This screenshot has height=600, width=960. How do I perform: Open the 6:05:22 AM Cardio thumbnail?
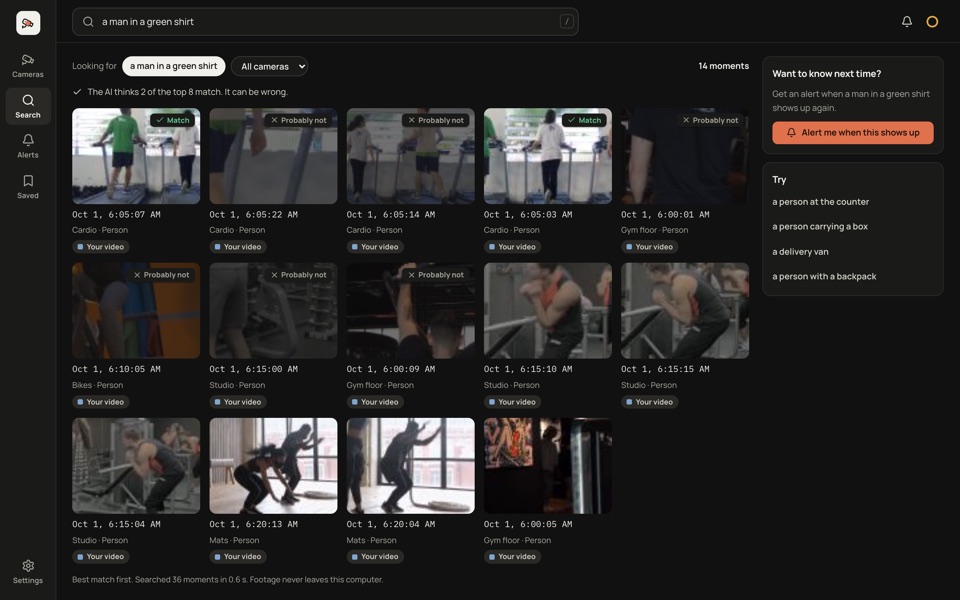click(273, 156)
